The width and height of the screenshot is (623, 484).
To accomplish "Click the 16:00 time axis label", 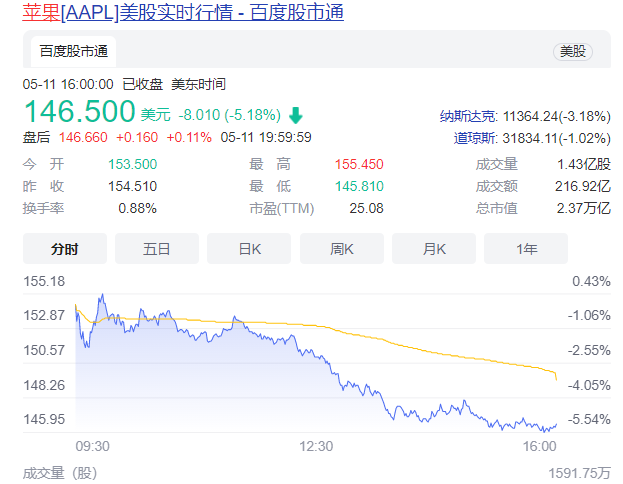I will [x=540, y=446].
